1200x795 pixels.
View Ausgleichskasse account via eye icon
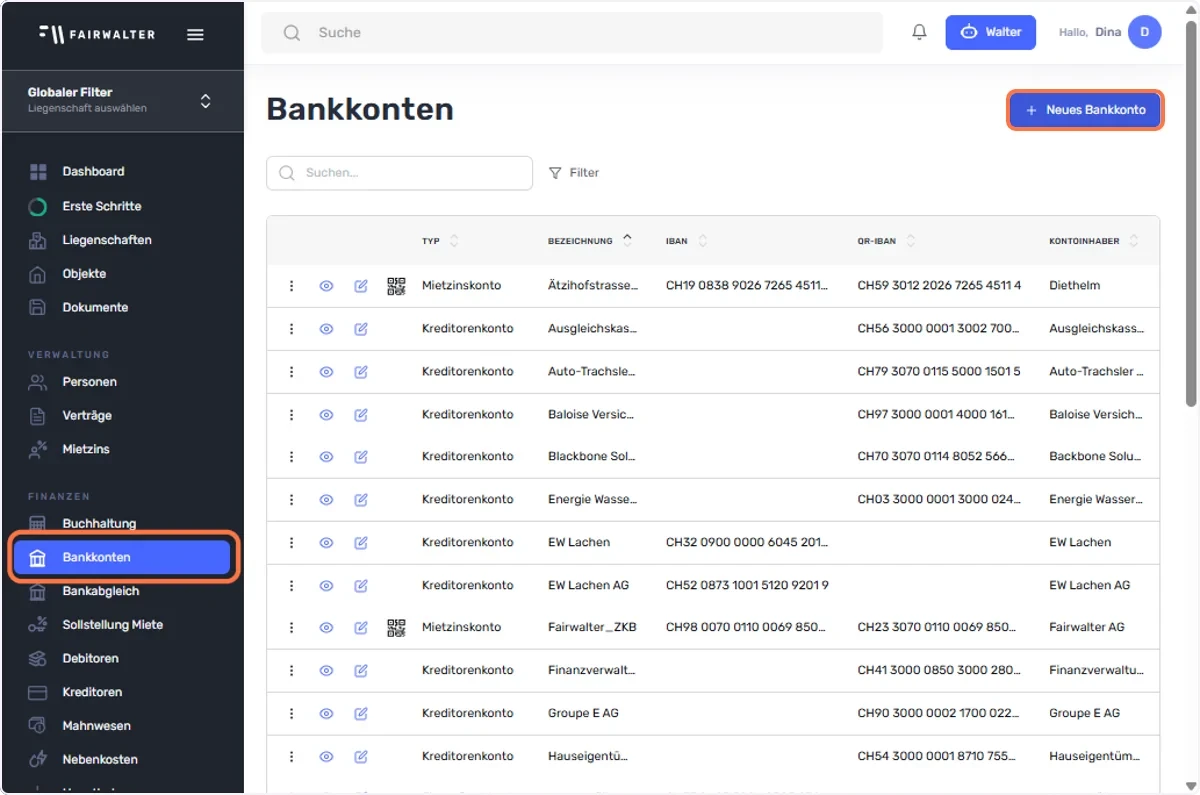326,329
